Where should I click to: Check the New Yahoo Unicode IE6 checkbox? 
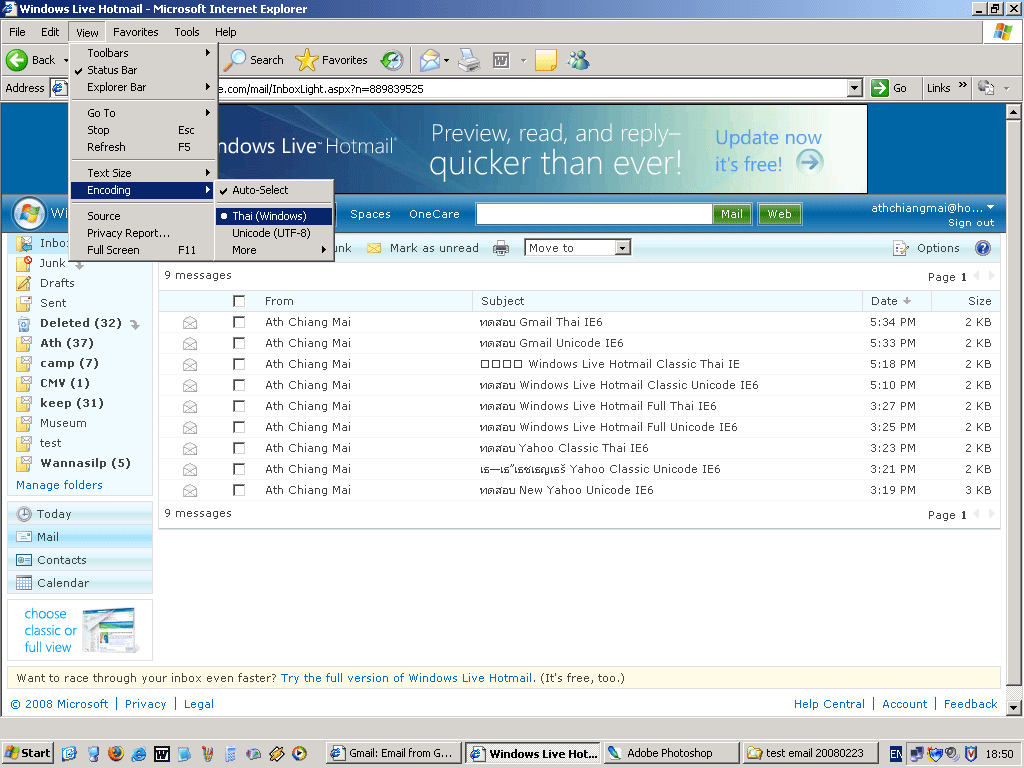click(x=239, y=490)
